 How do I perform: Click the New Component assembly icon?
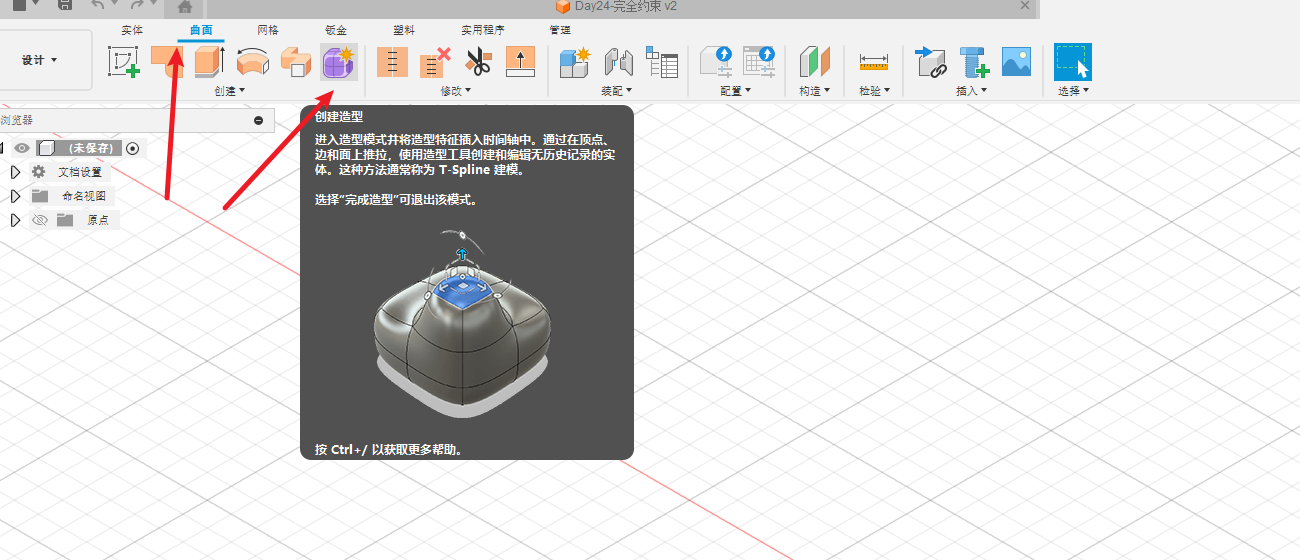575,62
